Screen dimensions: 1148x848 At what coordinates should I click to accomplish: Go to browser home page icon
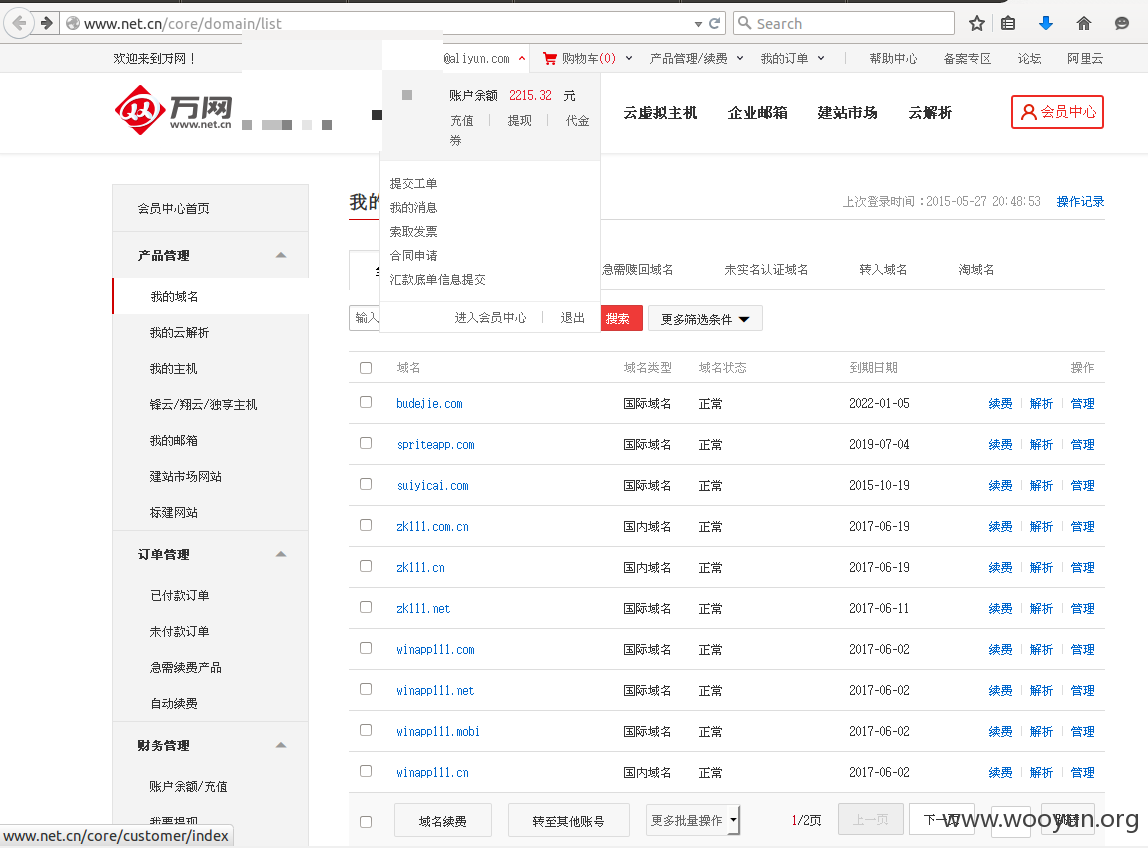click(x=1084, y=23)
